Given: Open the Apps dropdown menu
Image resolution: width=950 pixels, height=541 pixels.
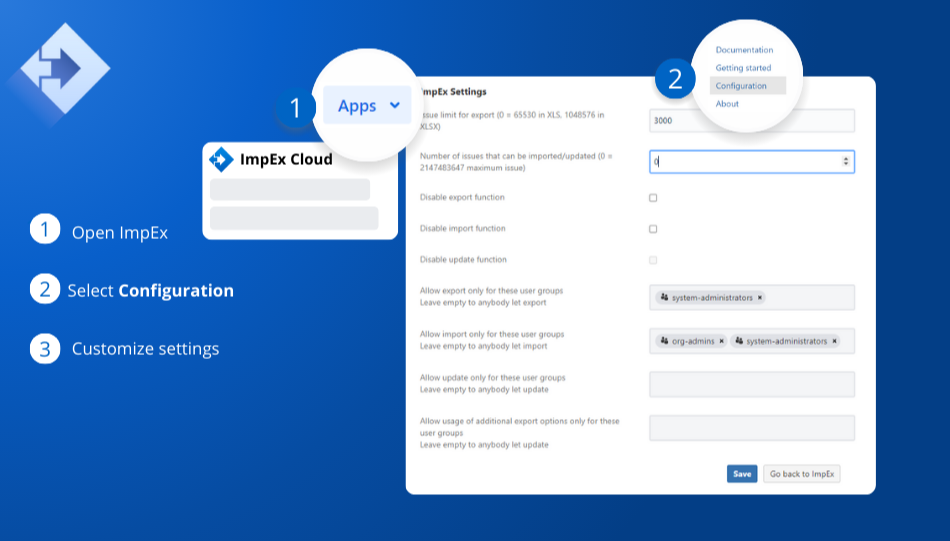Looking at the screenshot, I should pos(367,105).
